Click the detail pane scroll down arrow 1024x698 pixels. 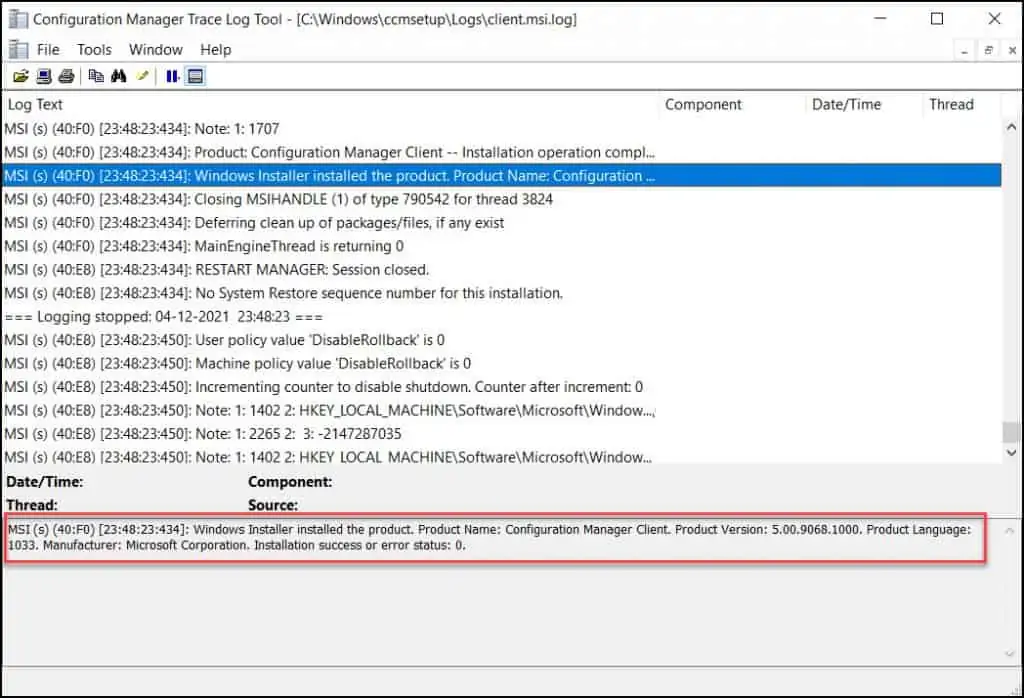(1010, 654)
